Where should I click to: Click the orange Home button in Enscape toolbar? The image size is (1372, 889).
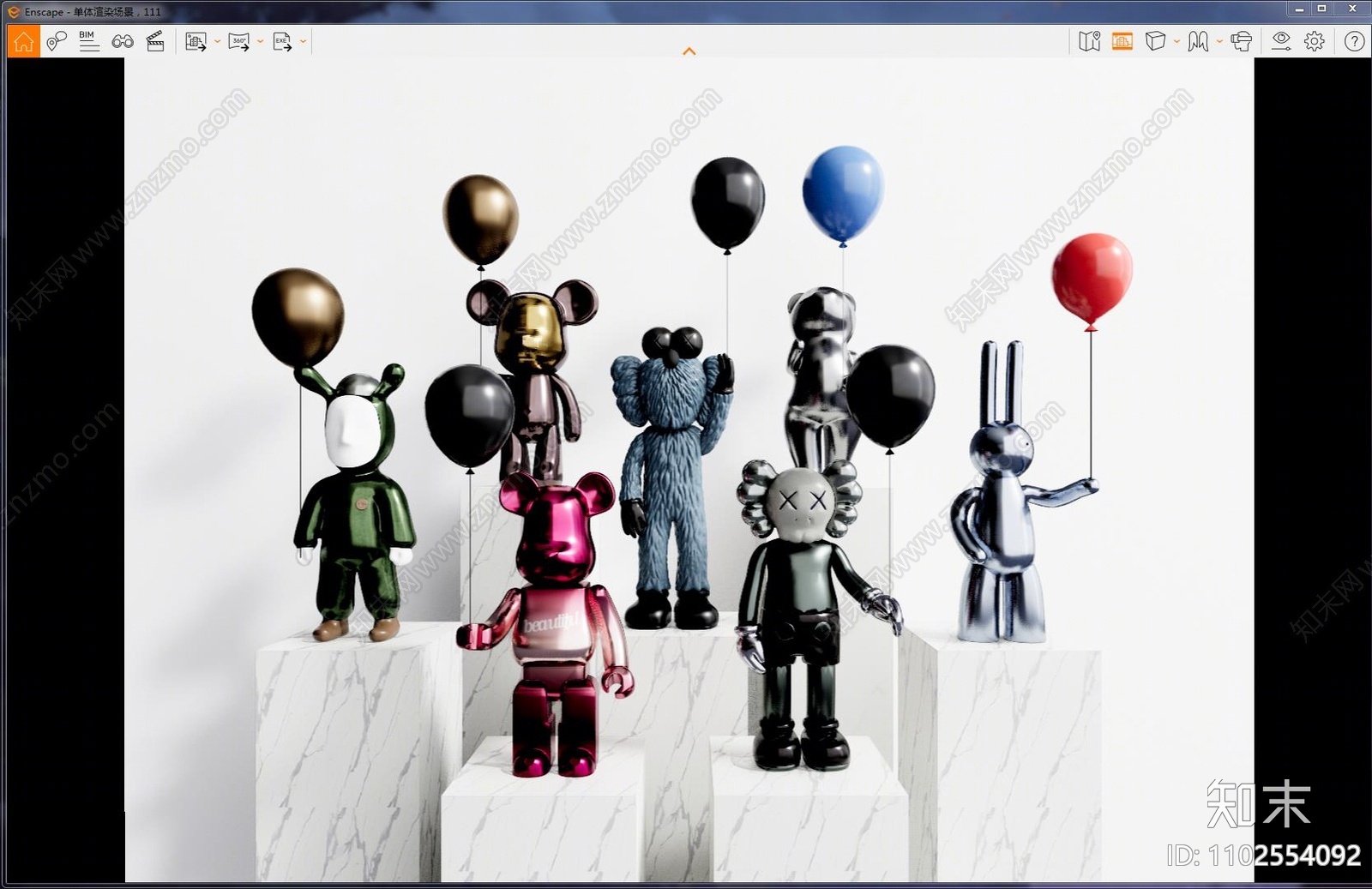(23, 41)
